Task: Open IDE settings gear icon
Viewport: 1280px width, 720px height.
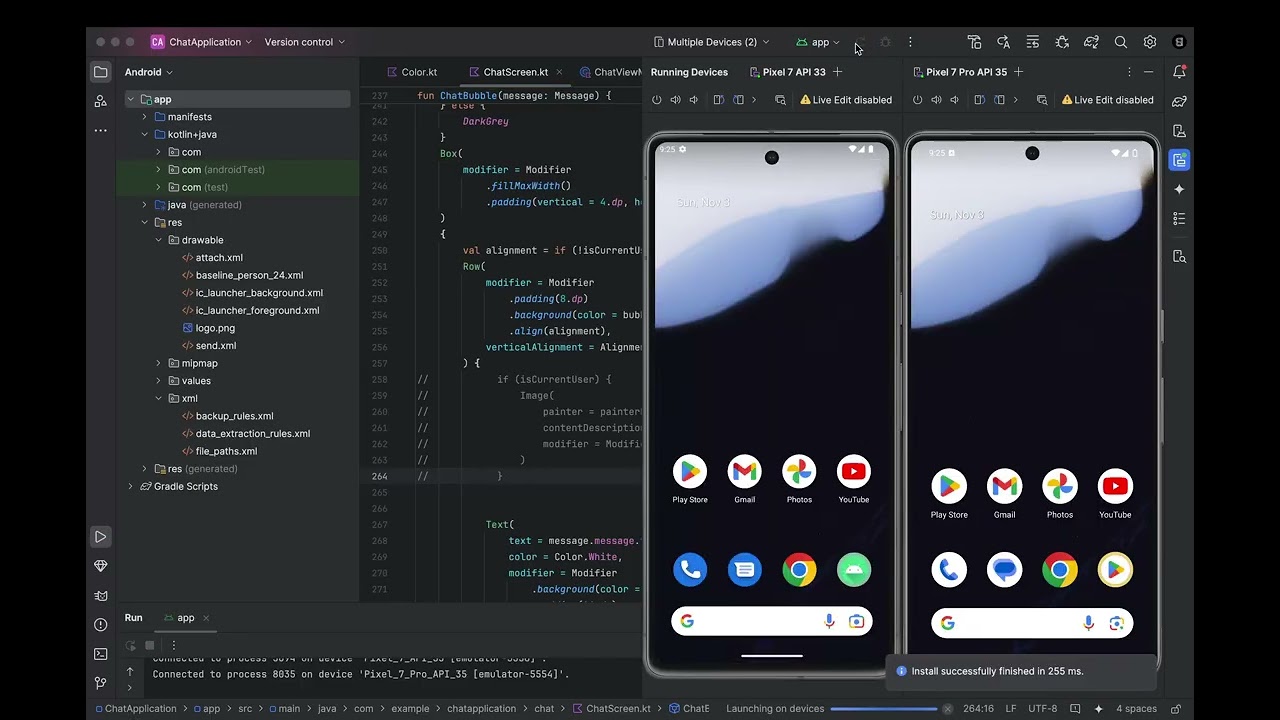Action: tap(1150, 42)
